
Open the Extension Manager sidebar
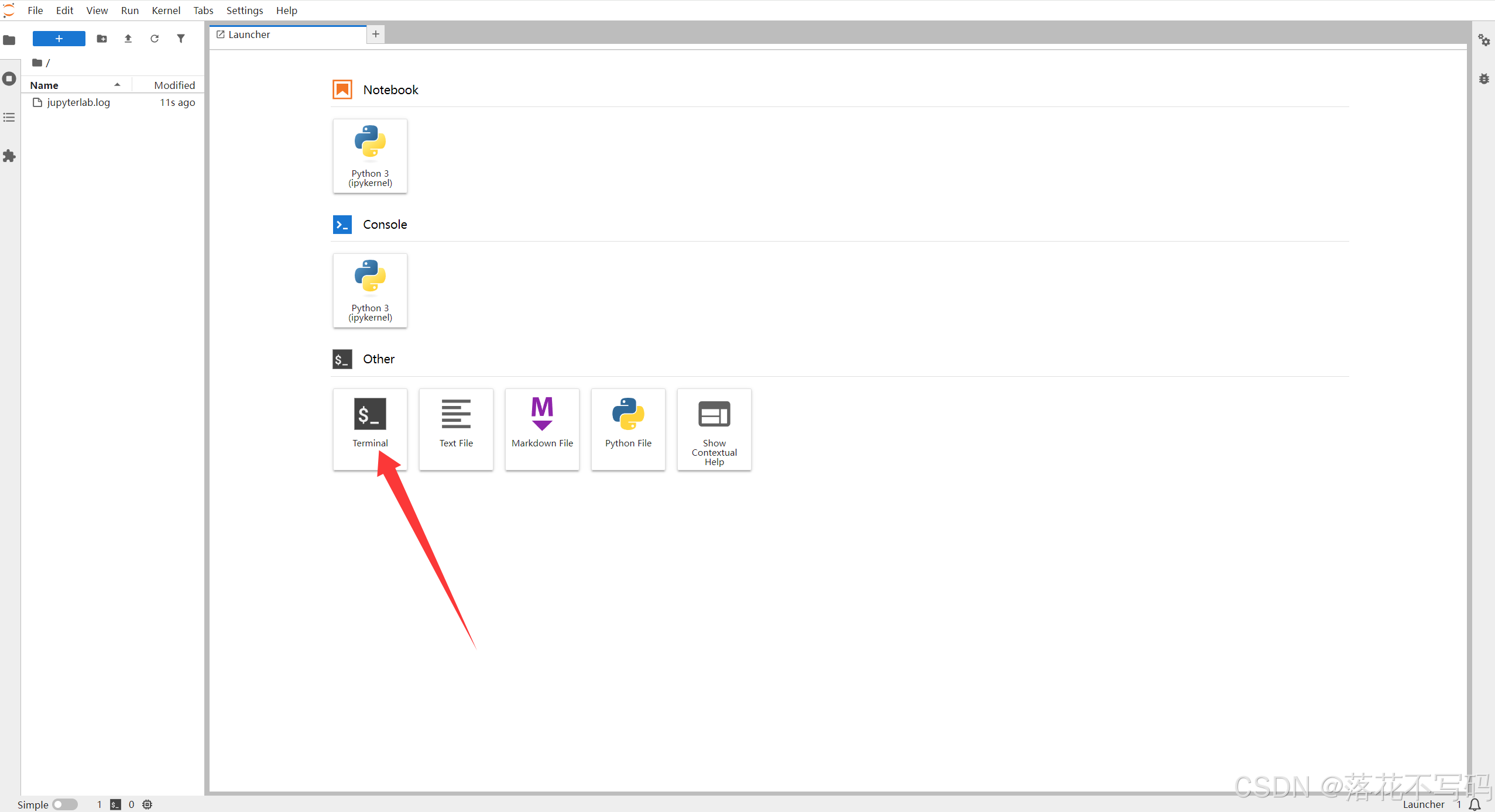coord(9,156)
